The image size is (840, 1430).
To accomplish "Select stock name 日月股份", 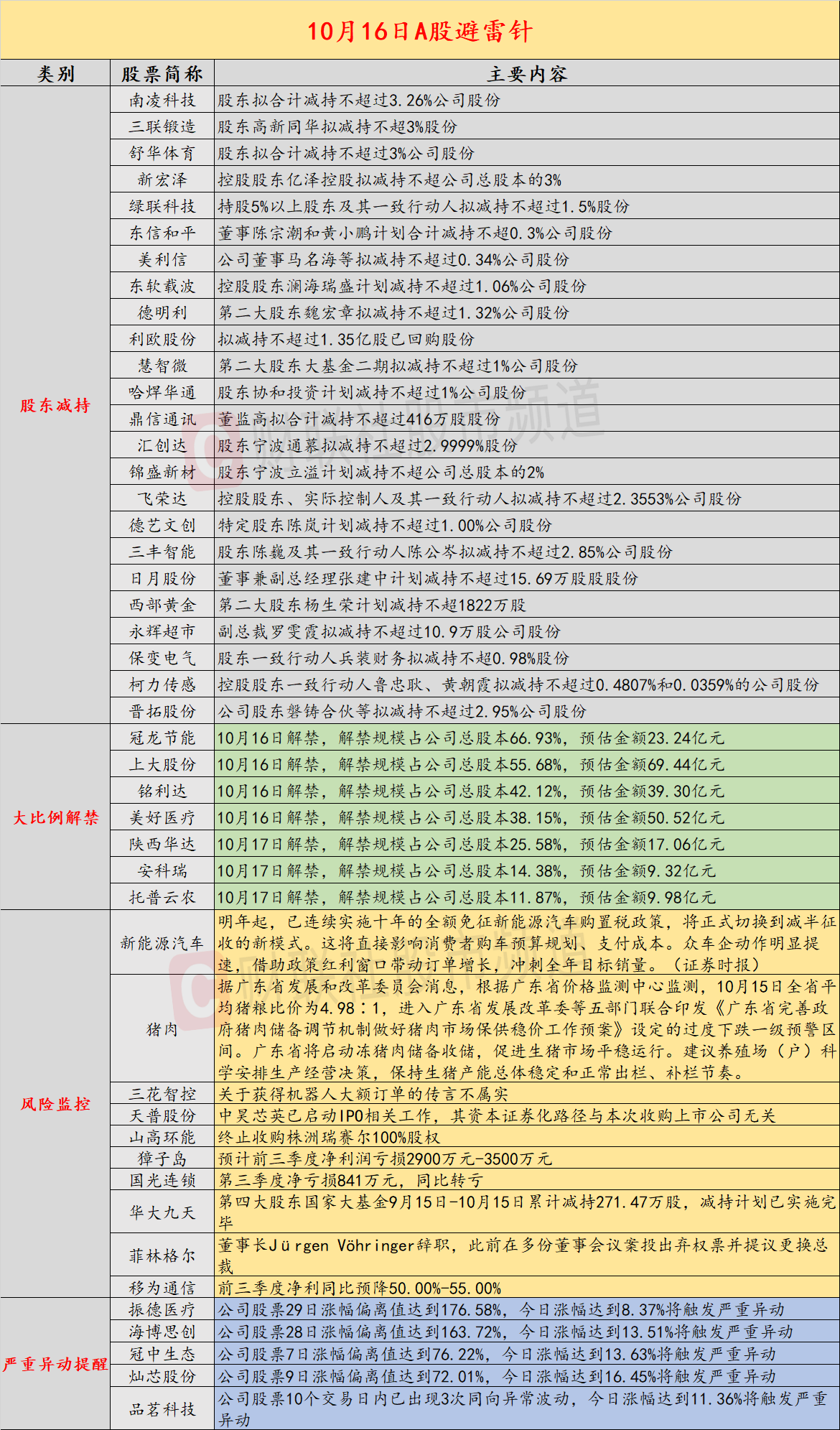I will pos(162,578).
